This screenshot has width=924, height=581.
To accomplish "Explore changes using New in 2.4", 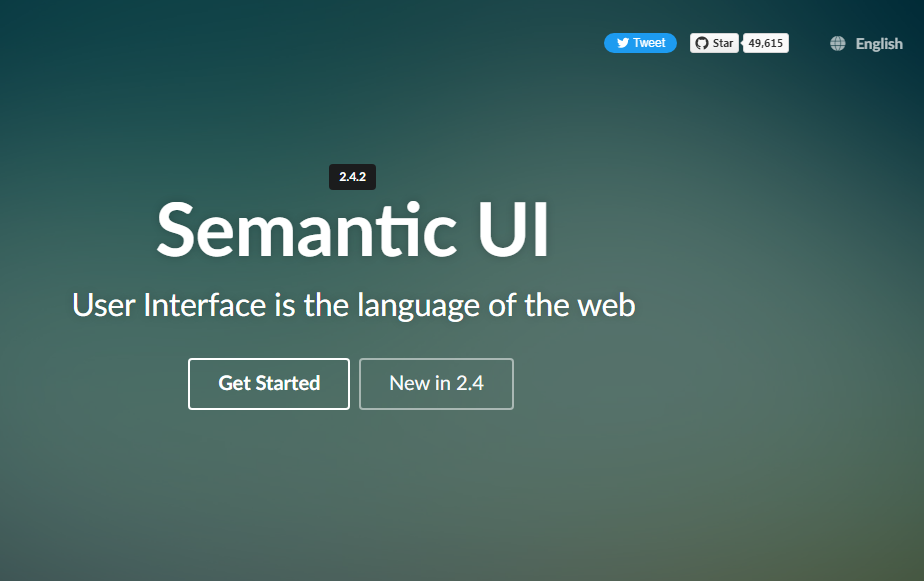I will [x=436, y=383].
